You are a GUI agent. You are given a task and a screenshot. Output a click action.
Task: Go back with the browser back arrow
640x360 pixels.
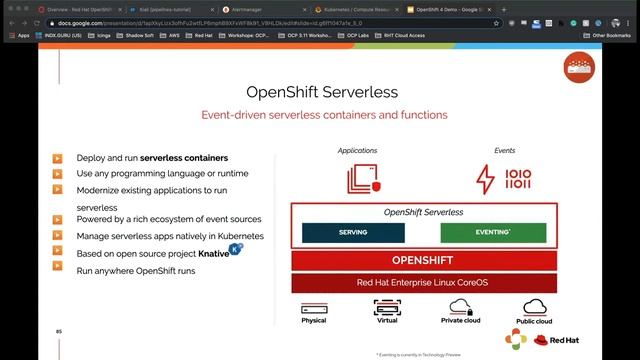click(x=12, y=23)
